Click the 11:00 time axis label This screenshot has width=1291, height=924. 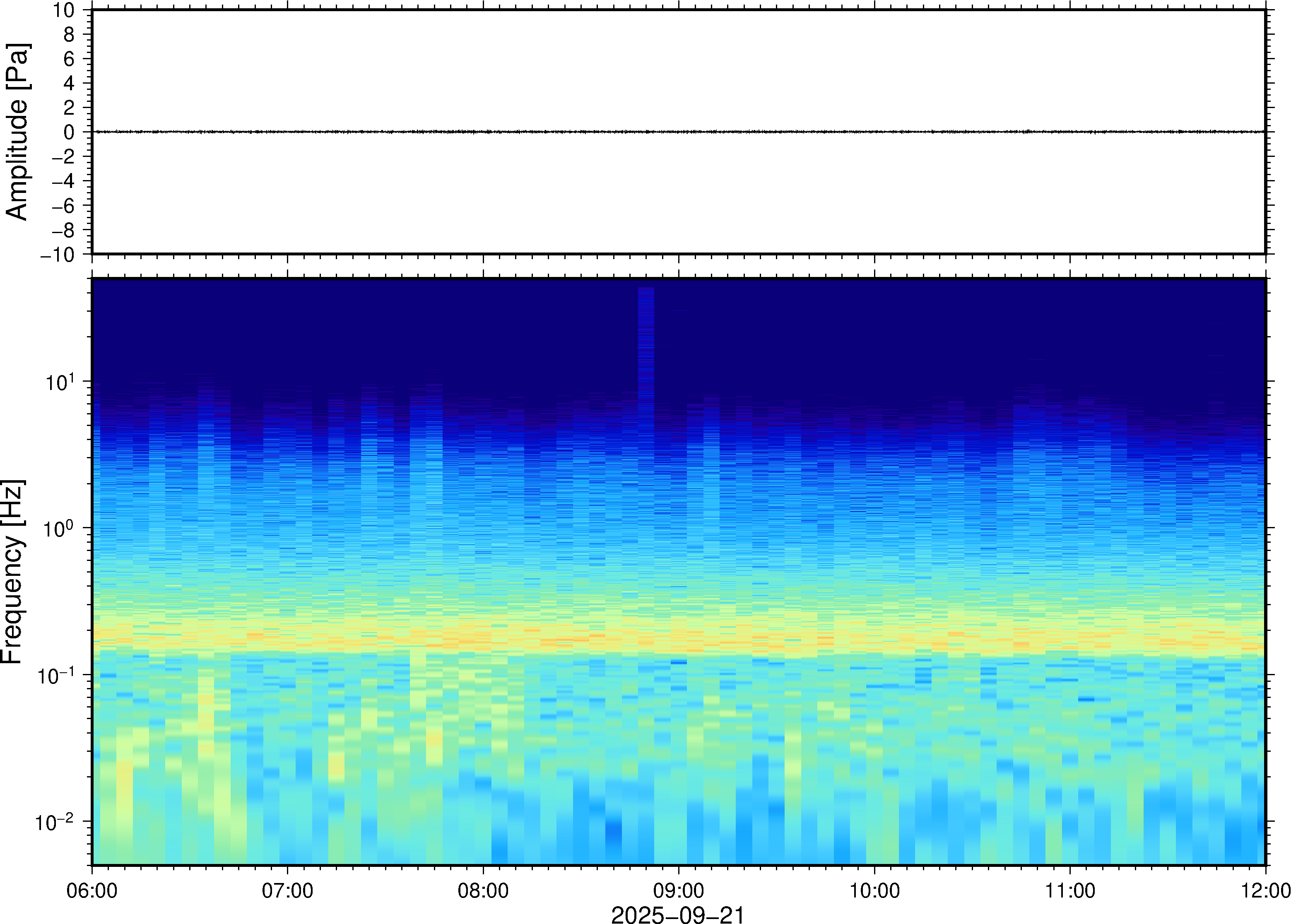[1069, 890]
